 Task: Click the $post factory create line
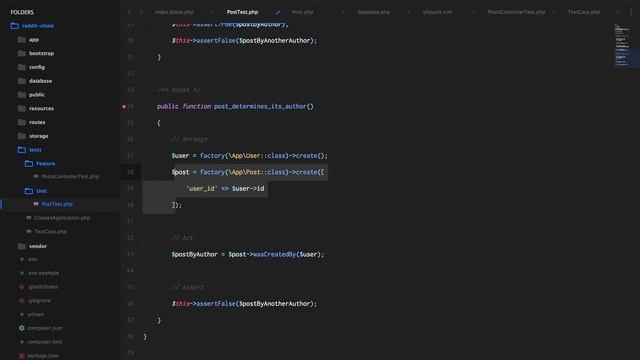click(248, 172)
